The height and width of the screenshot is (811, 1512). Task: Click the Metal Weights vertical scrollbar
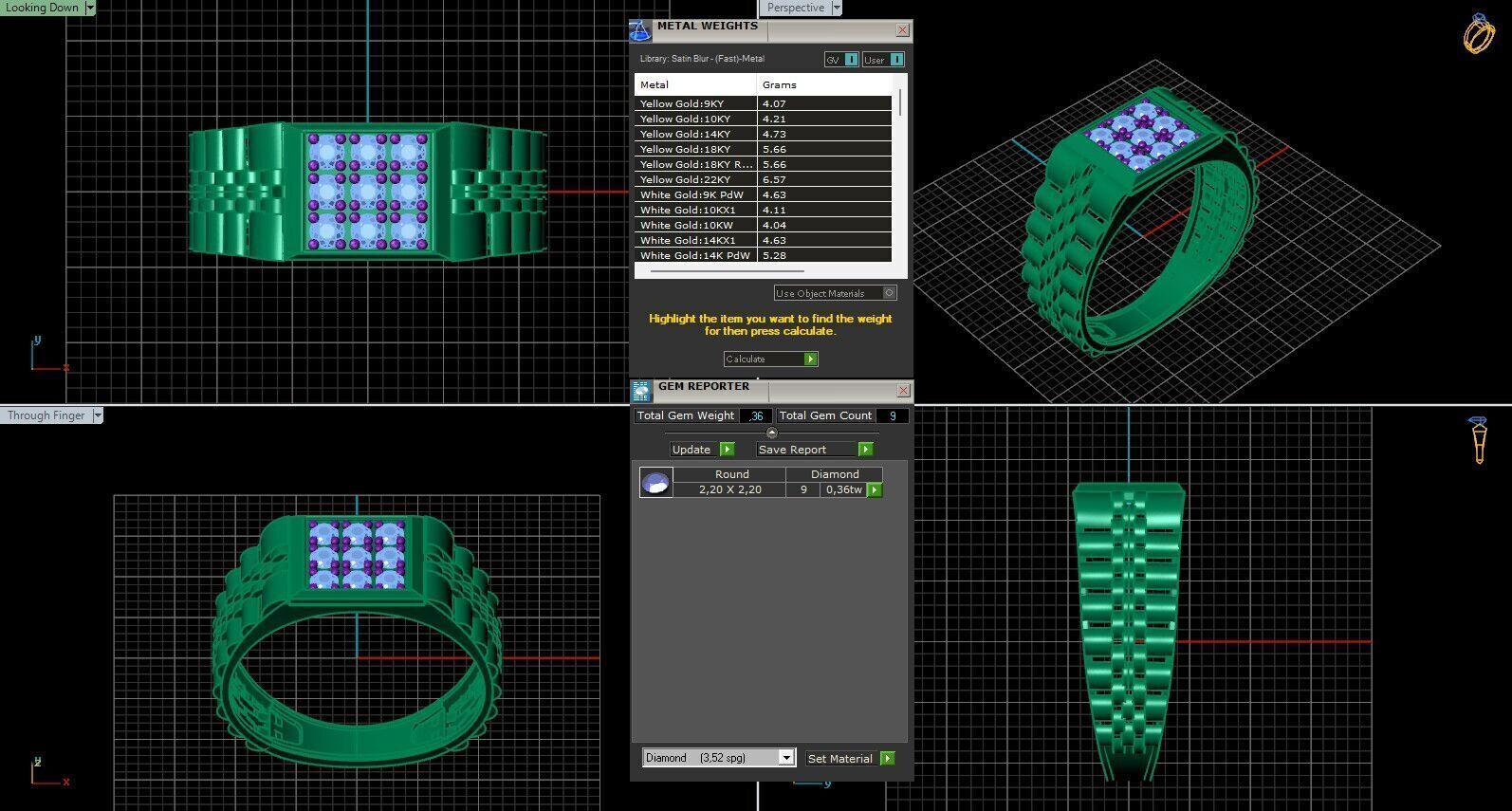tap(899, 104)
